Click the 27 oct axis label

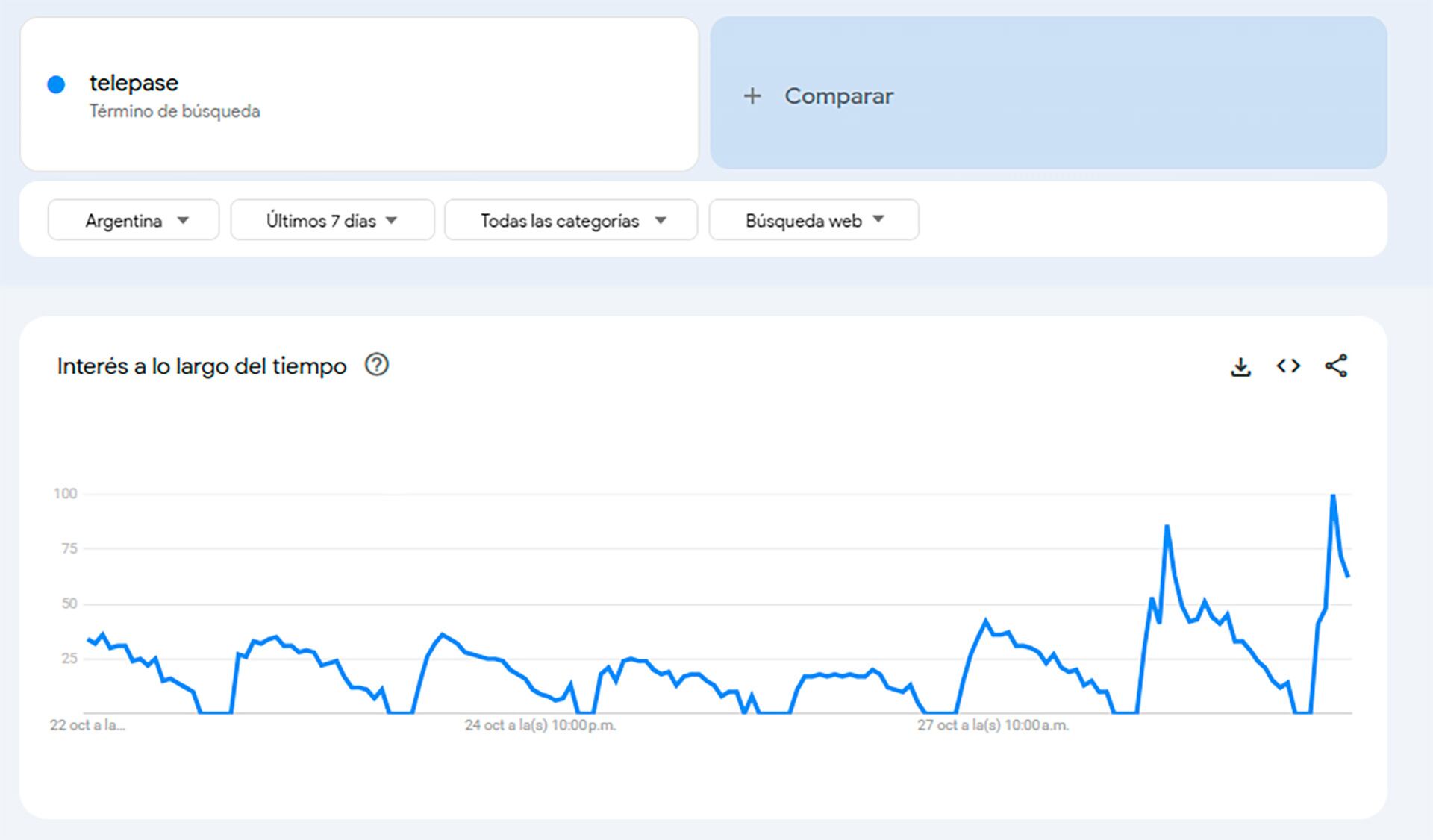993,724
